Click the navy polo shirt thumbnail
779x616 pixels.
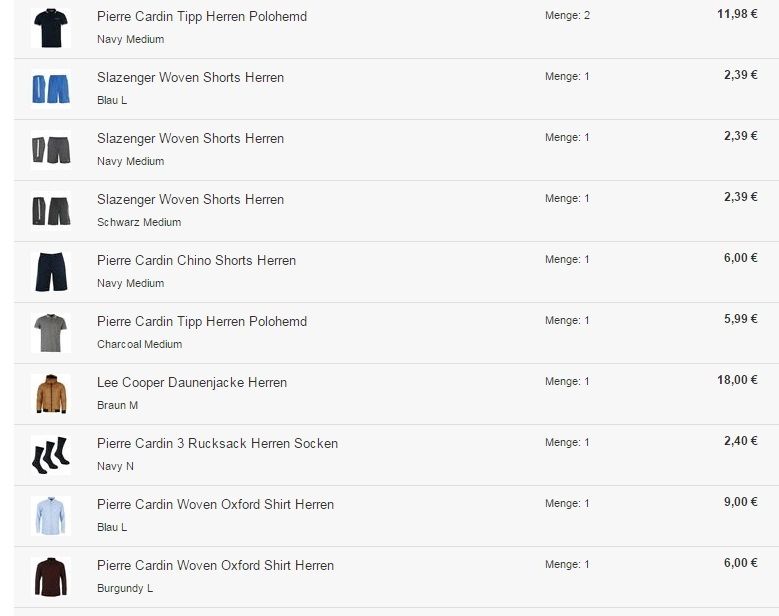(x=50, y=27)
